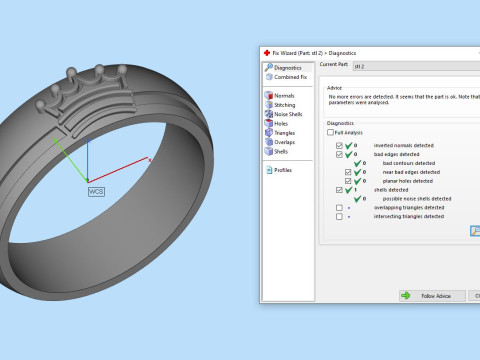
Task: Enable overlapping triangles detected checkbox
Action: click(x=339, y=208)
